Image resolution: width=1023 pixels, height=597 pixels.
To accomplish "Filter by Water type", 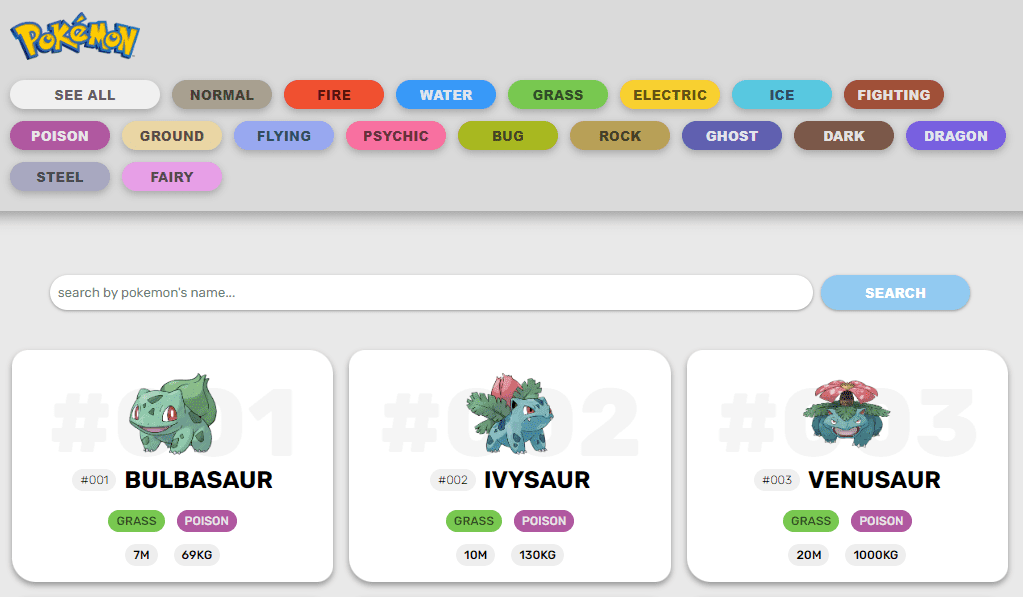I will pyautogui.click(x=446, y=95).
